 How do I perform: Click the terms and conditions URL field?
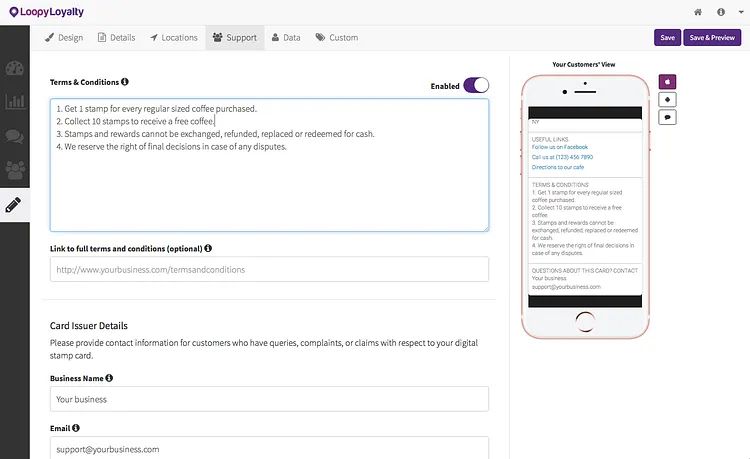coord(269,269)
